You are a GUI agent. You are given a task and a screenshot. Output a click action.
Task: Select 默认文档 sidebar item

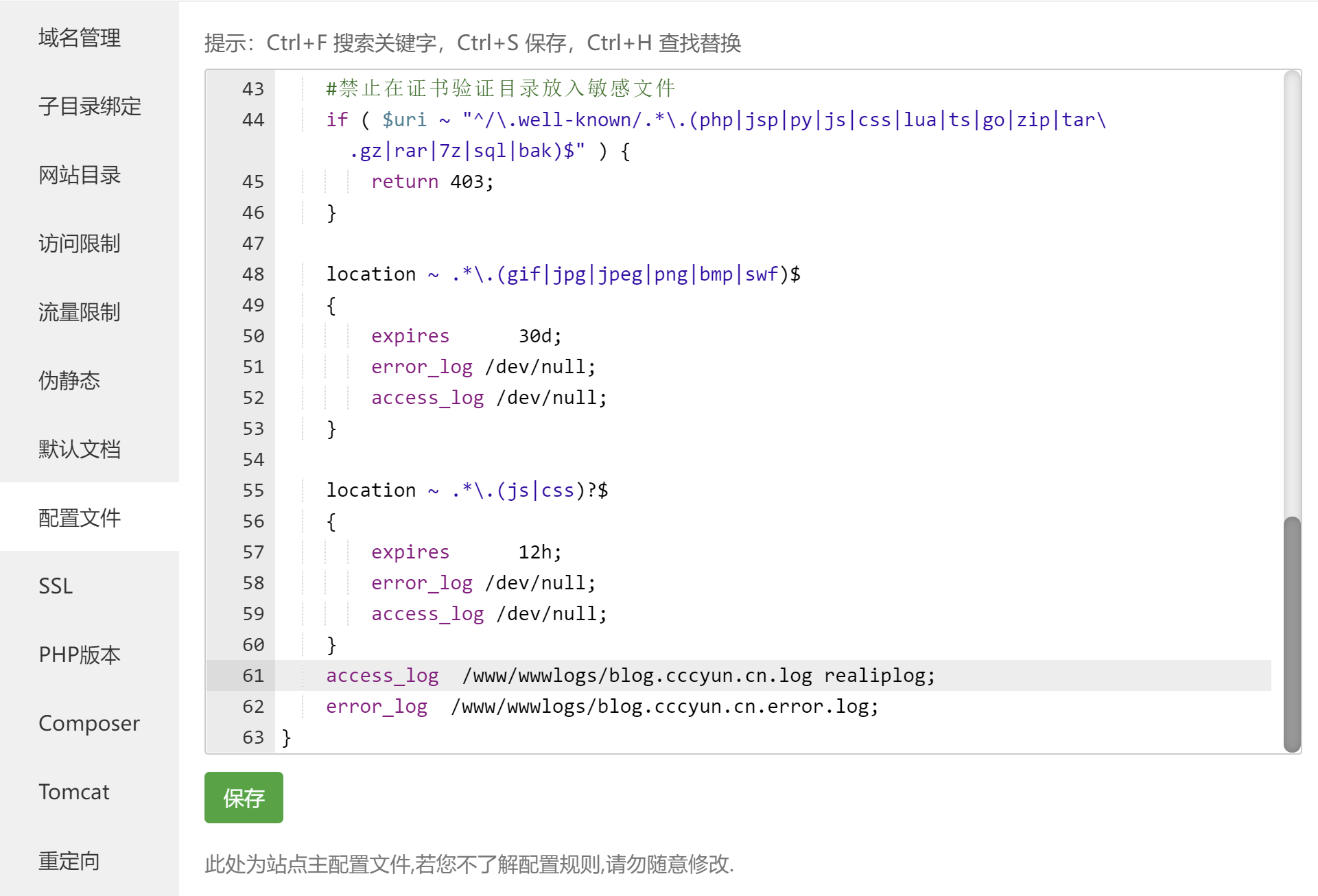(x=80, y=449)
